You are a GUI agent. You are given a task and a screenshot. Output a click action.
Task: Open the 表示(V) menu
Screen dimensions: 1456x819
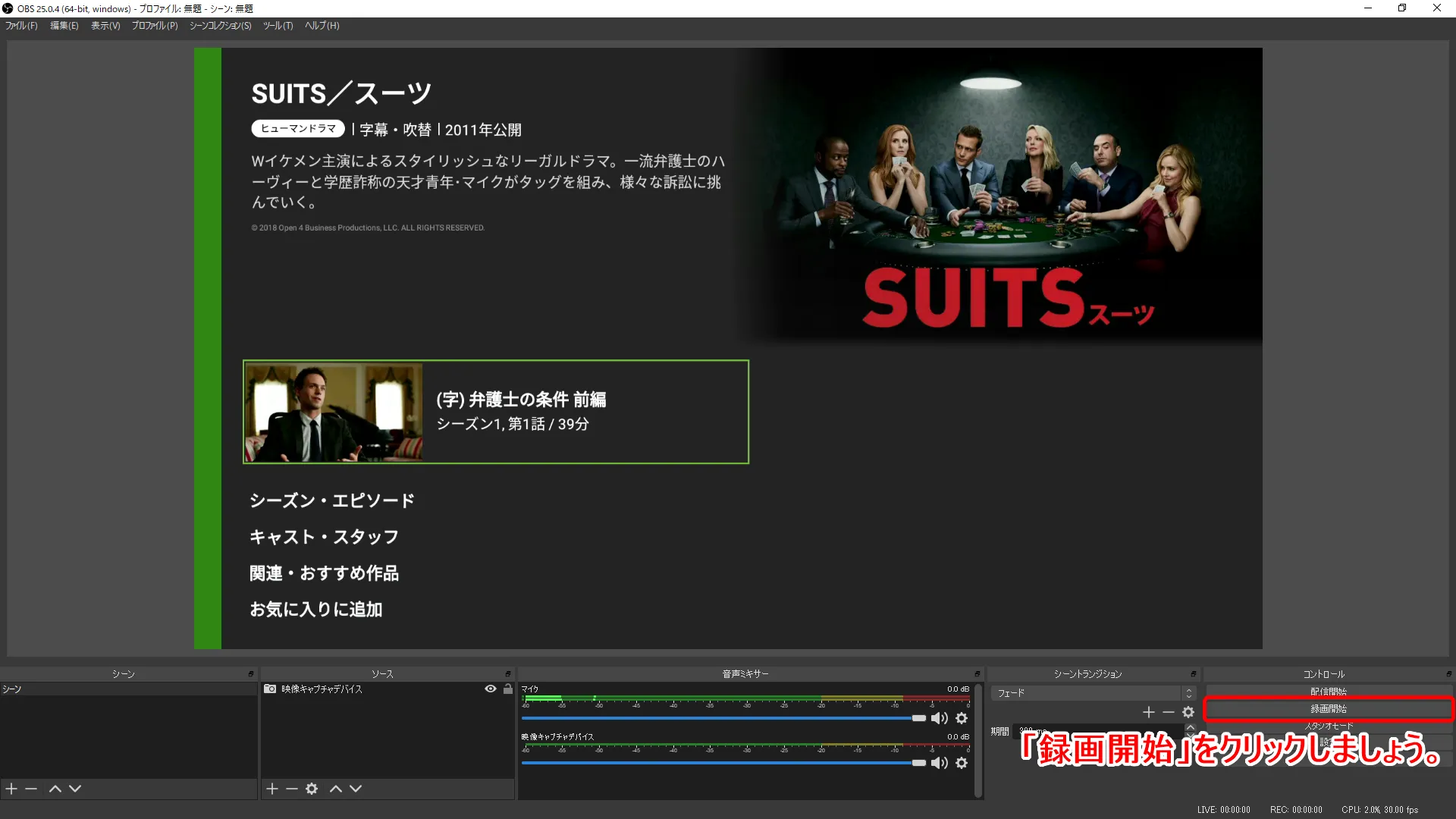pyautogui.click(x=105, y=26)
